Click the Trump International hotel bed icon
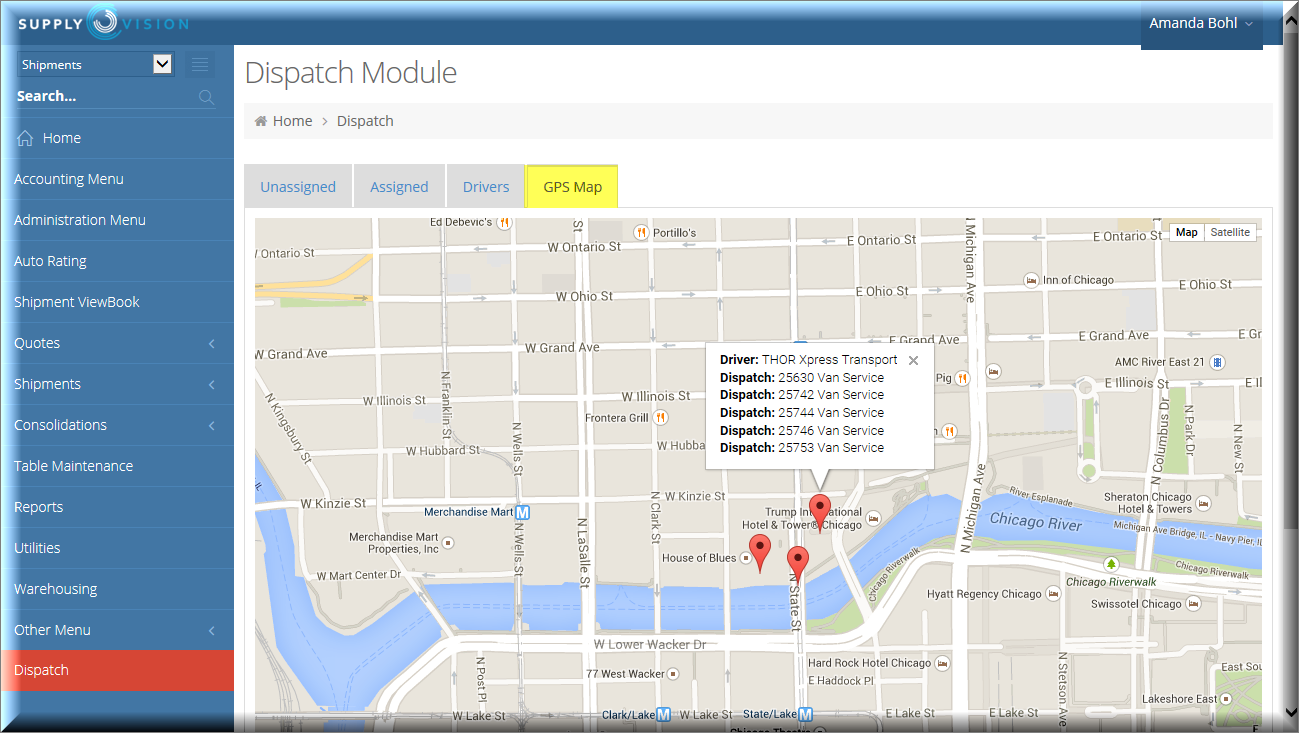 point(874,518)
